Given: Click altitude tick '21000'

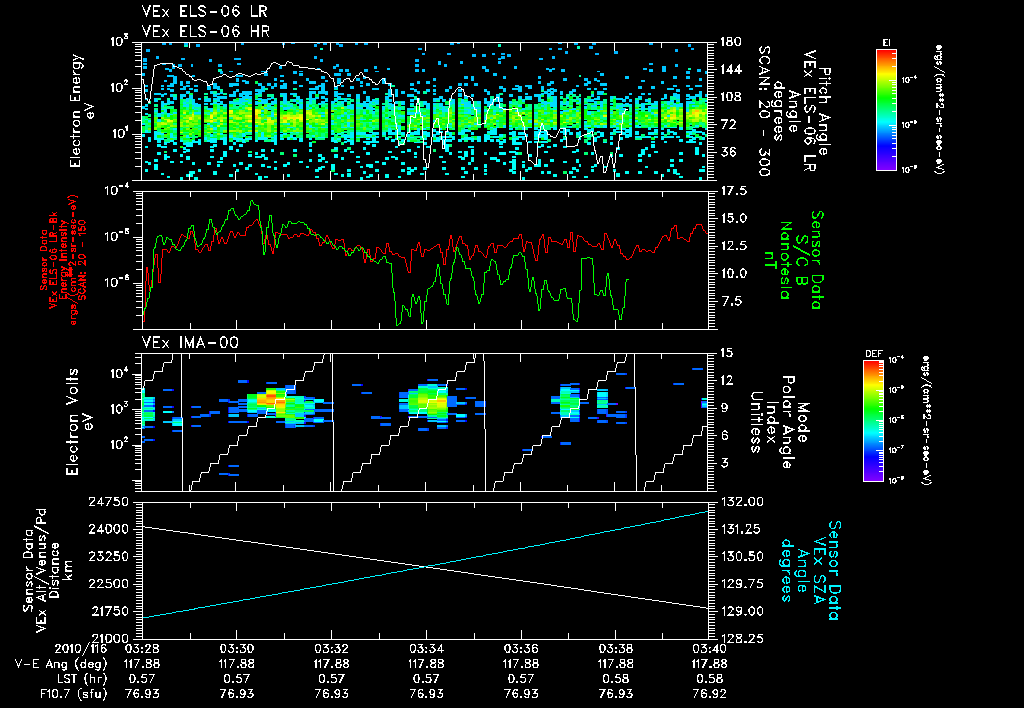Looking at the screenshot, I should pyautogui.click(x=108, y=639).
